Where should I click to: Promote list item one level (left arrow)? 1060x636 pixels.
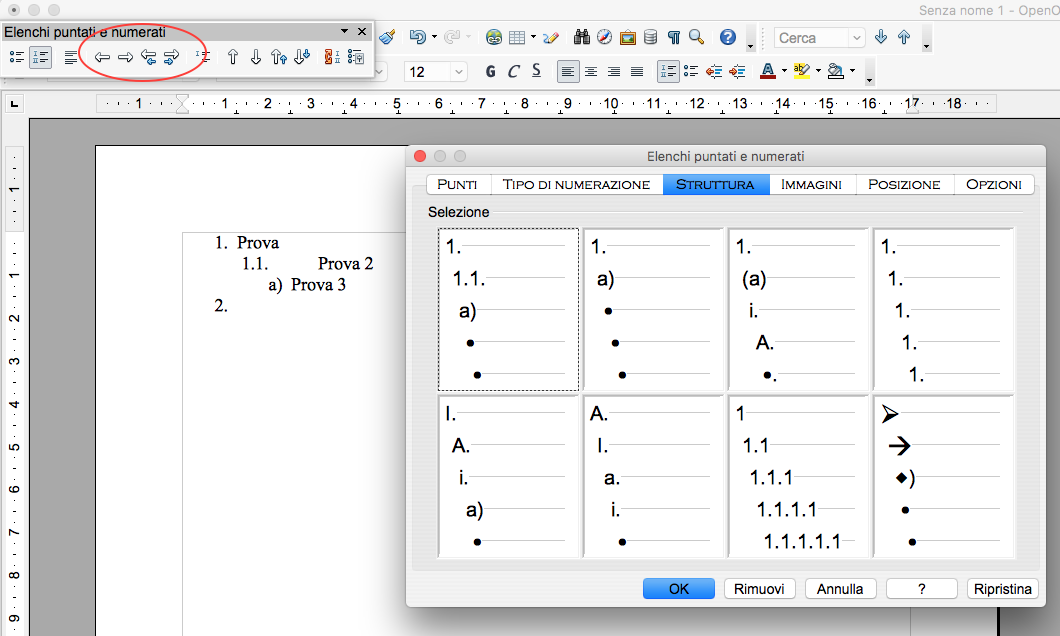[x=102, y=57]
